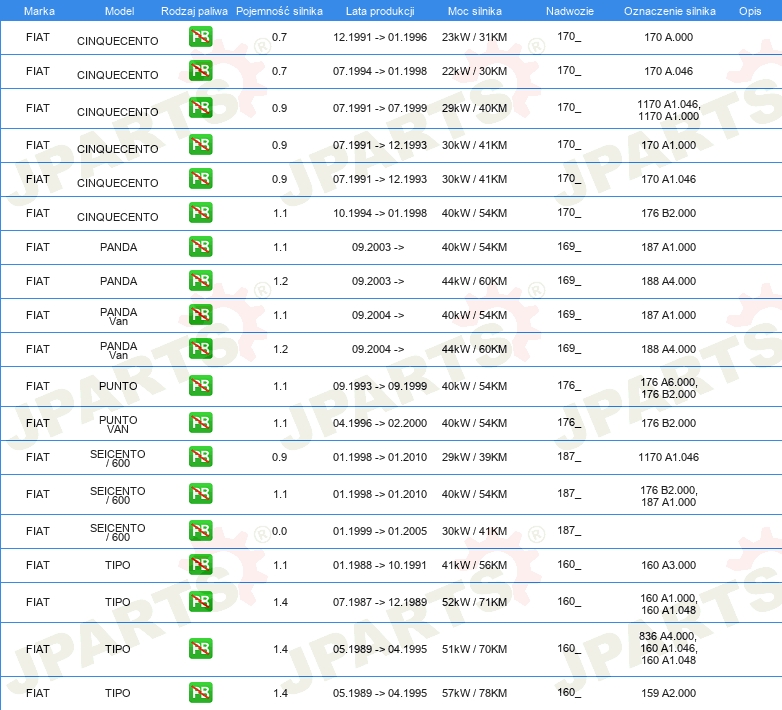Click fuel icon in PANDA 1.2 09.2003 row
This screenshot has height=710, width=782.
[200, 280]
